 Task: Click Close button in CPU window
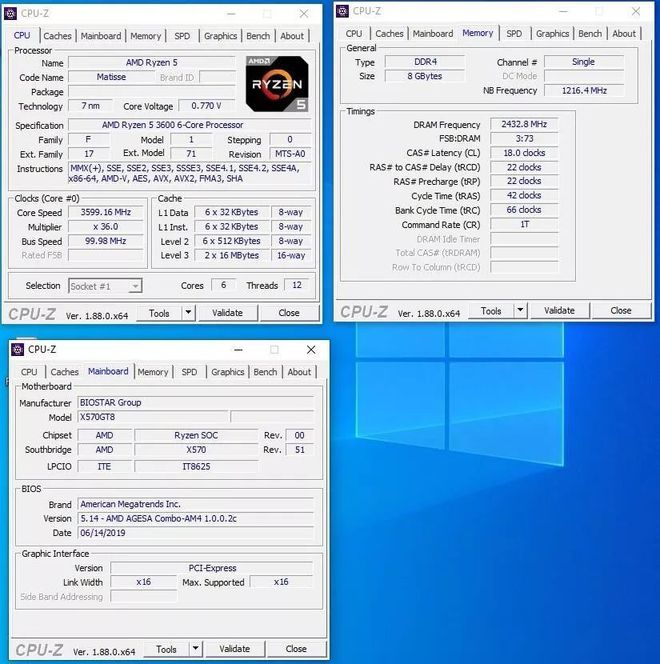289,313
